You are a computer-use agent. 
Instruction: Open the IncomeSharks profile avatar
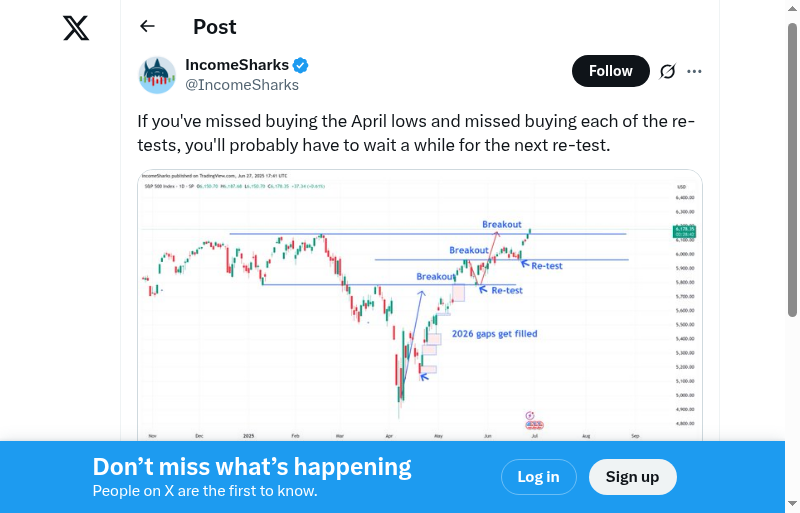point(157,75)
